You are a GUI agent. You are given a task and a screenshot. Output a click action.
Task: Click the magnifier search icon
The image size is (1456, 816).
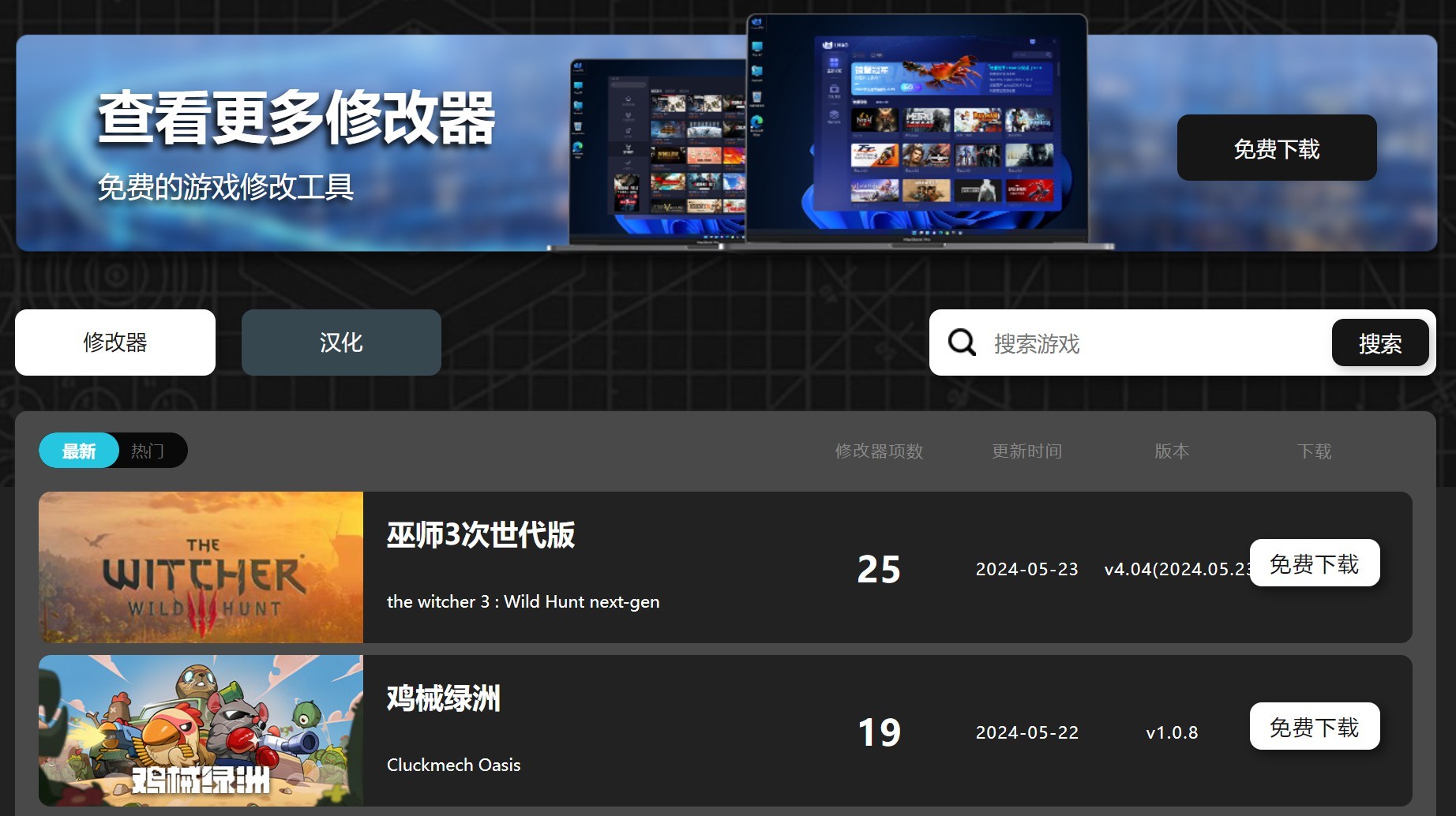click(x=962, y=342)
